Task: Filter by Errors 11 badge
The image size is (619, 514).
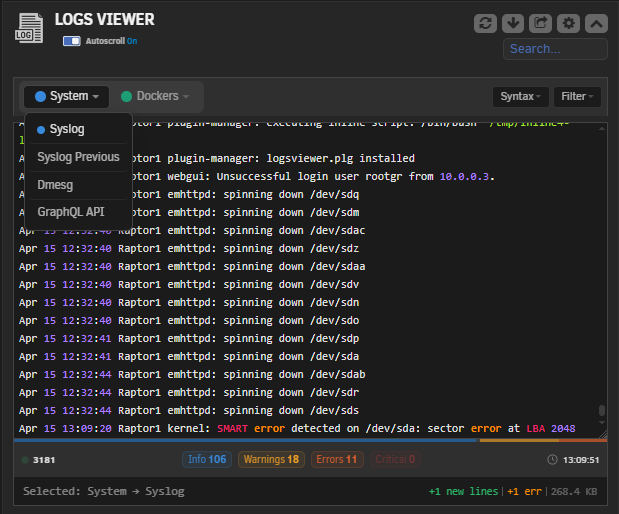Action: (337, 460)
